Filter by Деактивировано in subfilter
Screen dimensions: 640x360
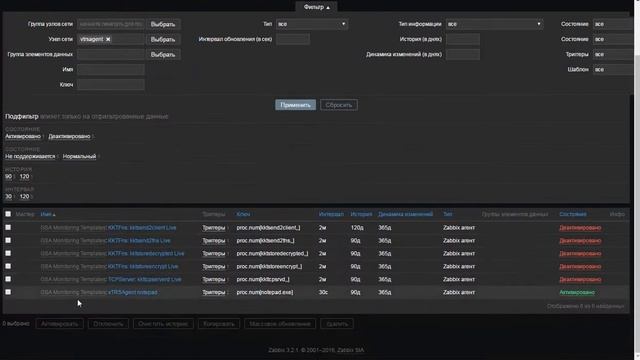(x=69, y=136)
